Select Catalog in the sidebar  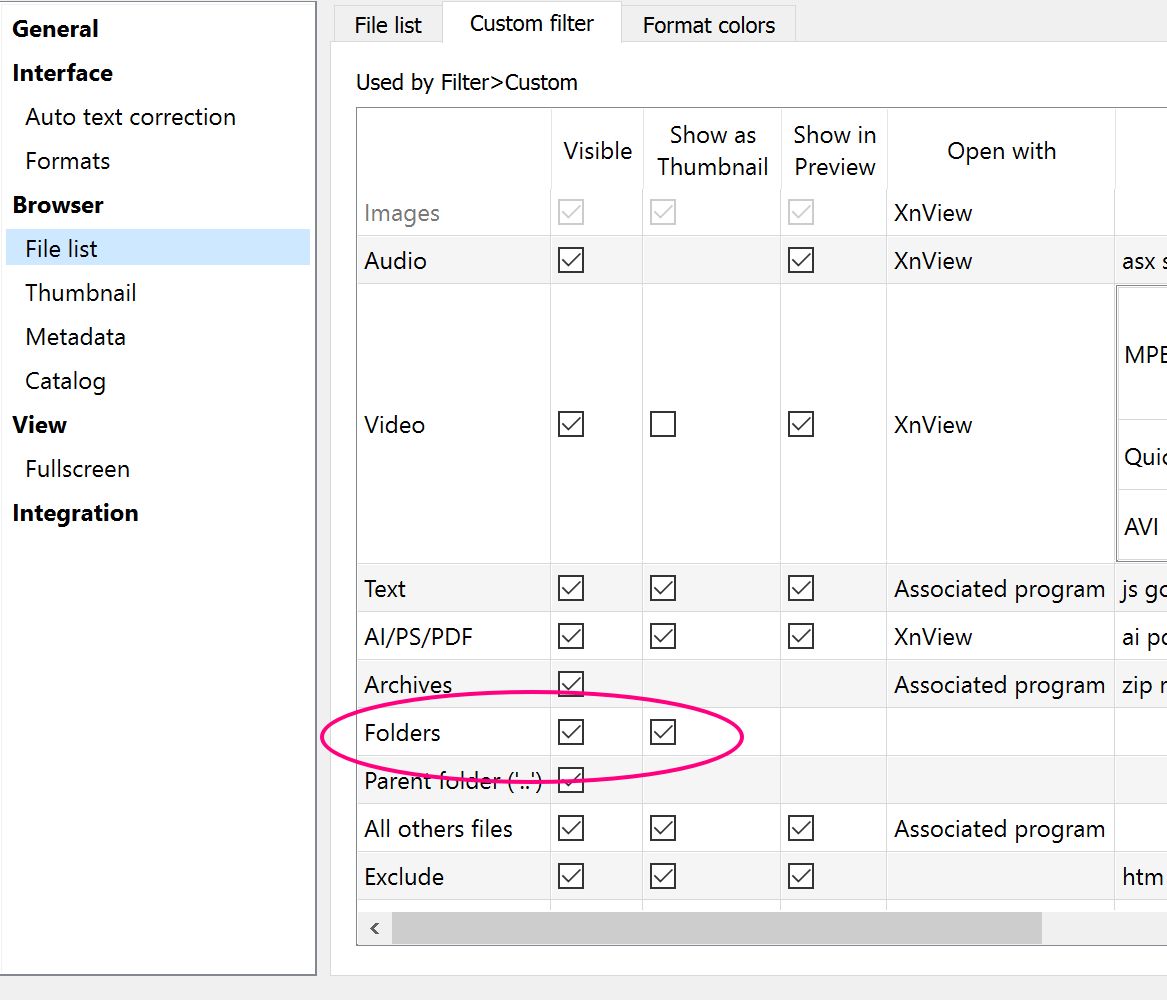click(x=65, y=381)
